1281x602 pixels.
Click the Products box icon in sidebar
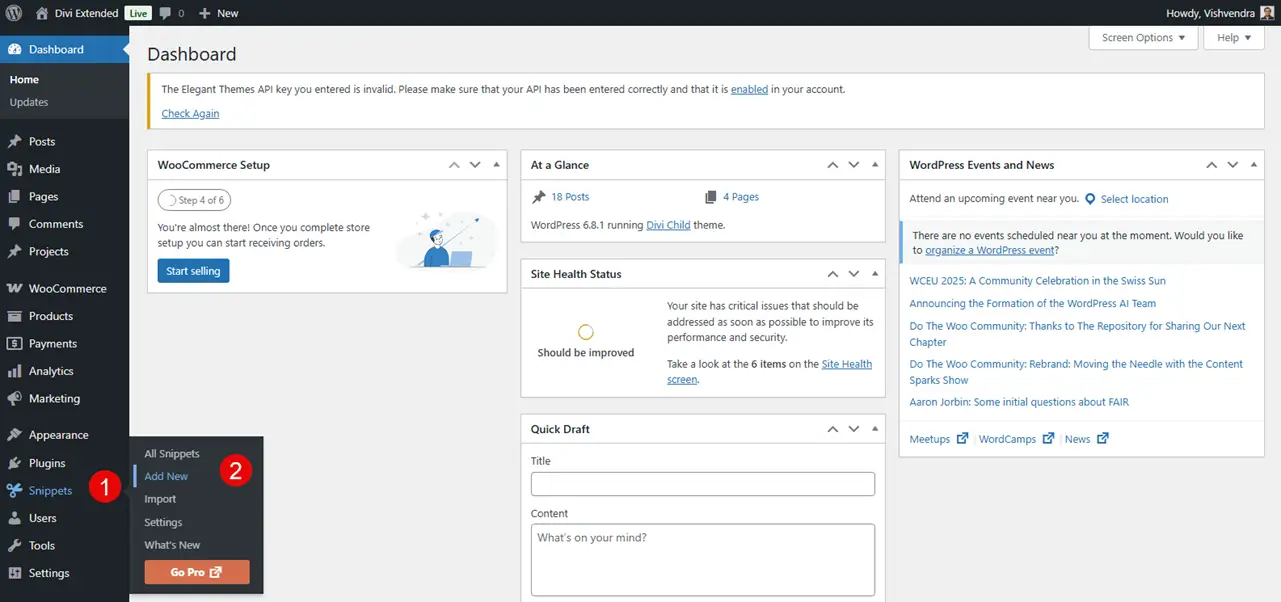click(14, 316)
